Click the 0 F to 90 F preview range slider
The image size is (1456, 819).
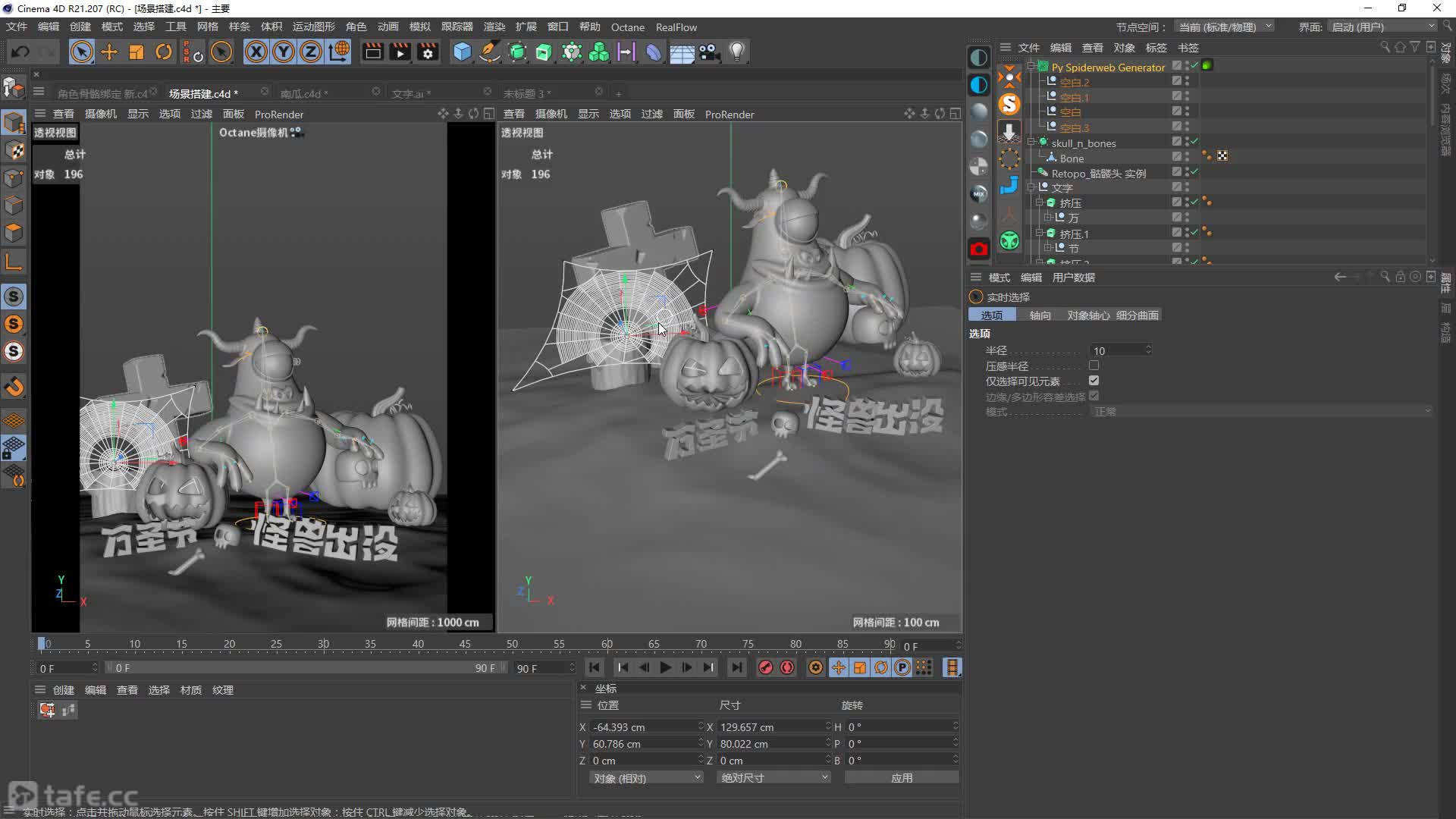tap(306, 668)
